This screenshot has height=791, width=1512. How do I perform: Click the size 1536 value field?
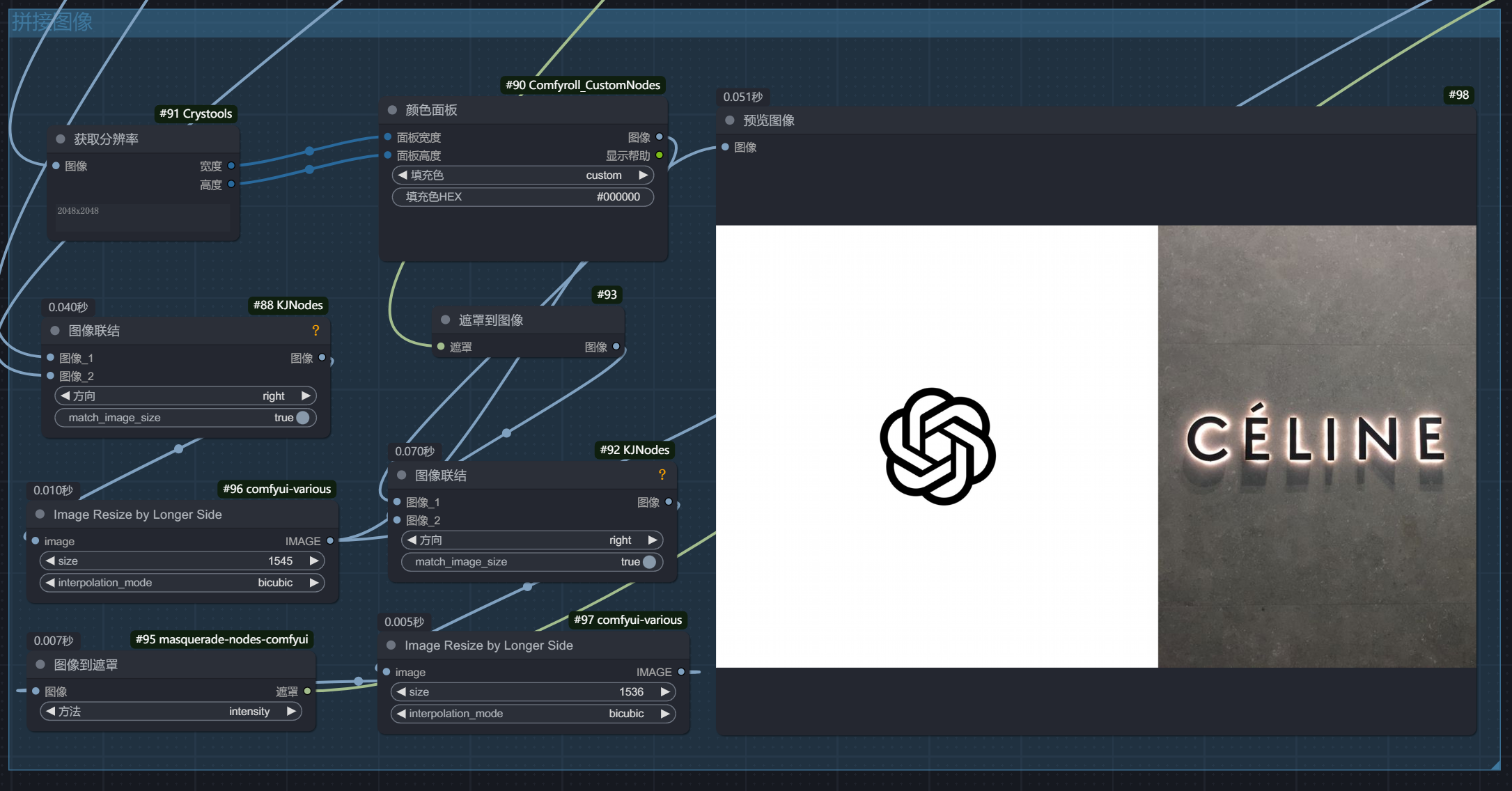pos(533,692)
